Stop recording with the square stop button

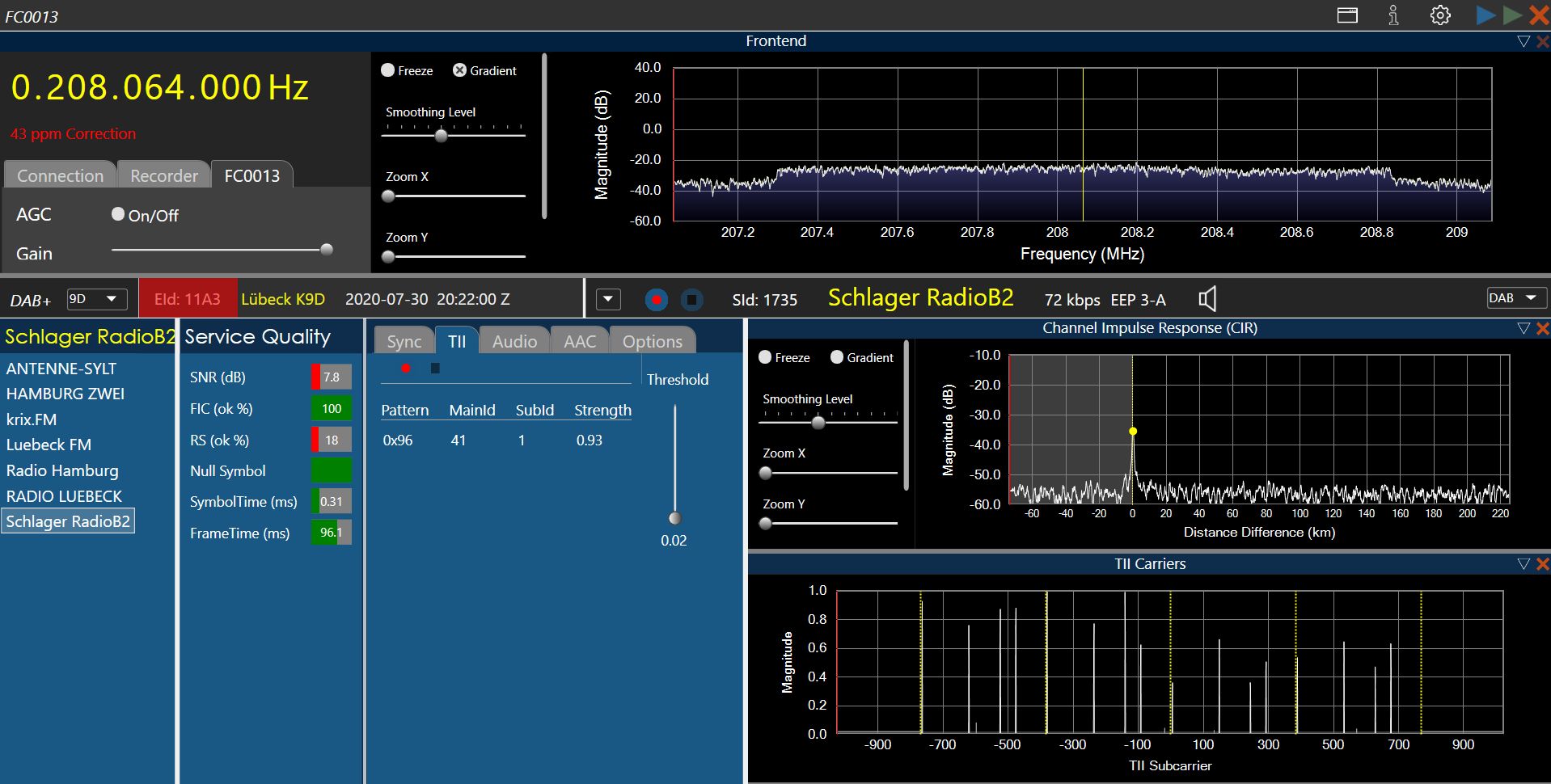[x=691, y=300]
